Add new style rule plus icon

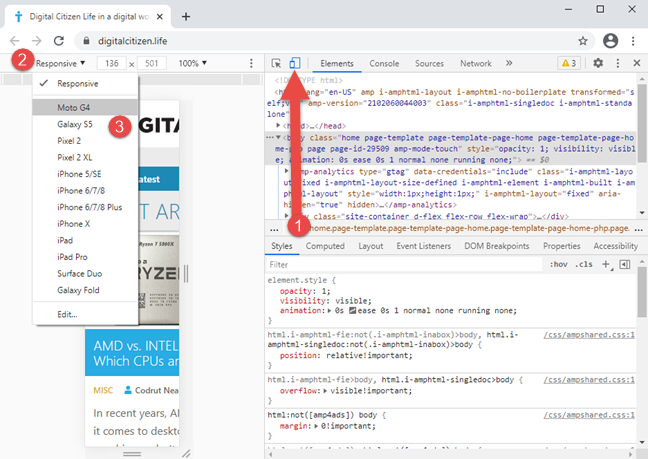[606, 264]
